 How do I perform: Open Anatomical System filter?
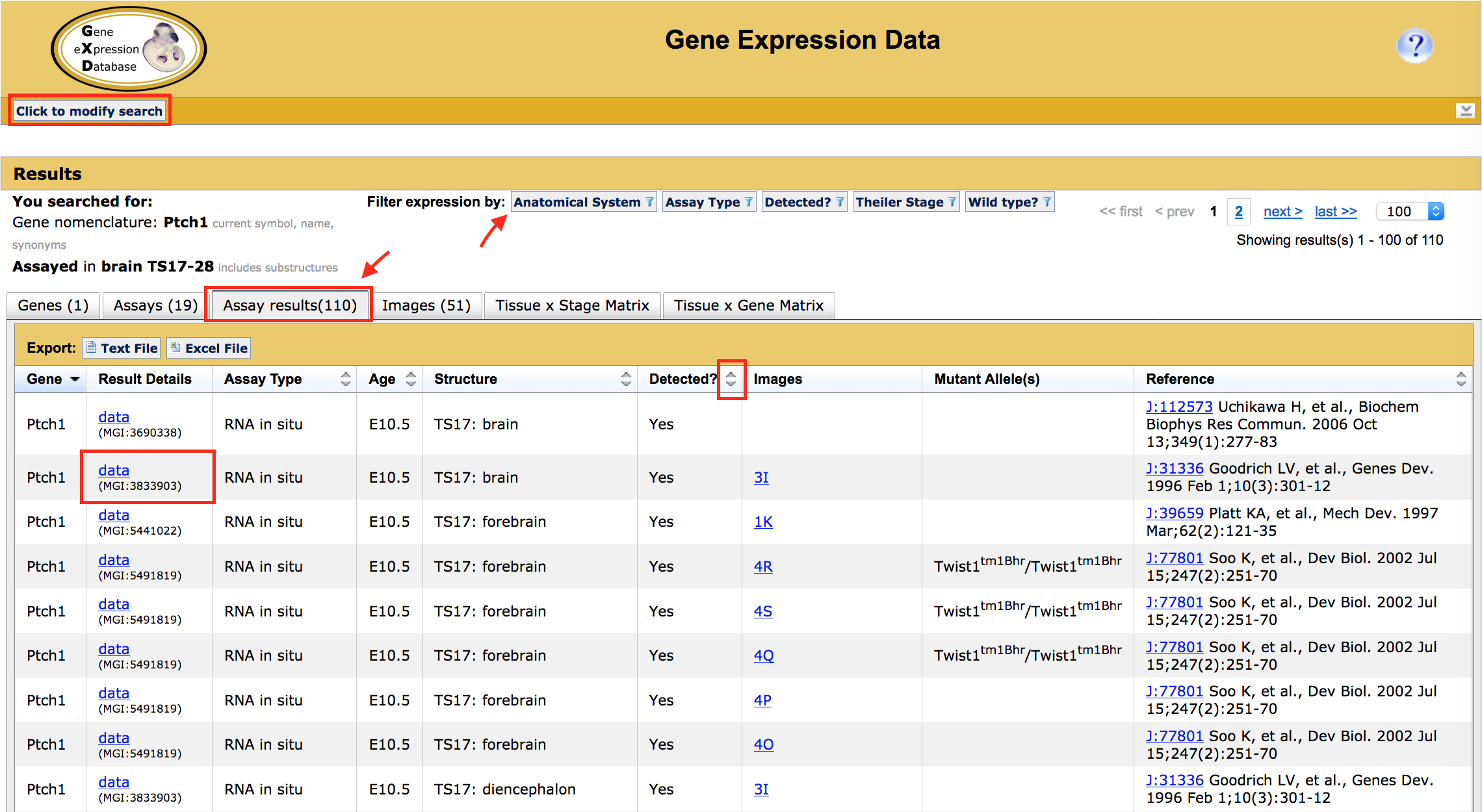click(584, 202)
